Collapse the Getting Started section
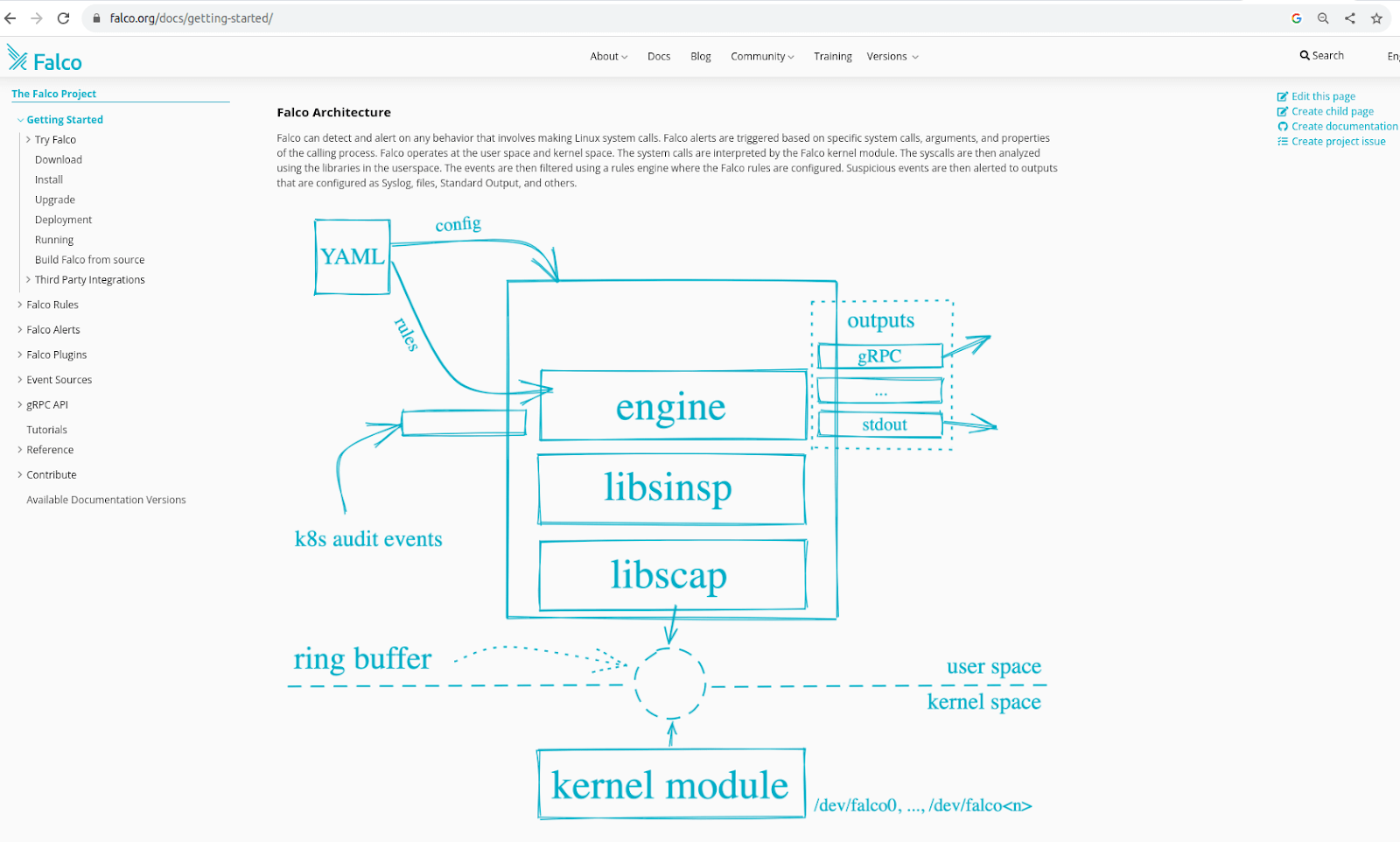Screen dimensions: 1400x842 [20, 120]
